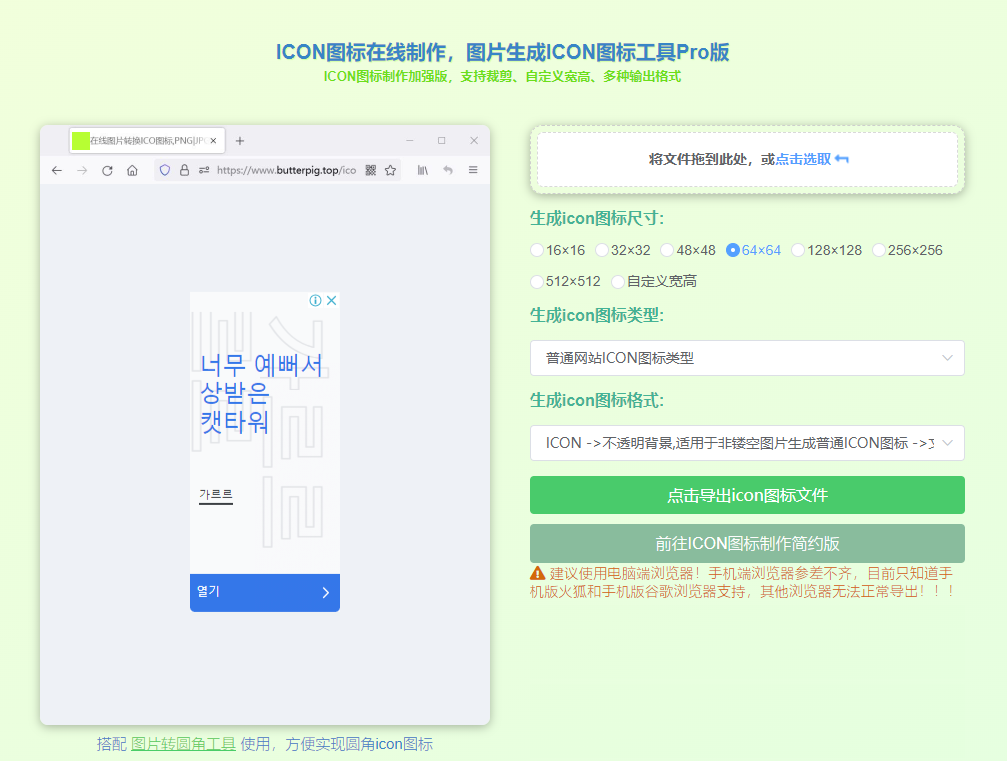Click the 在线图片转换ICO图标 browser tab
1007x761 pixels.
(145, 141)
